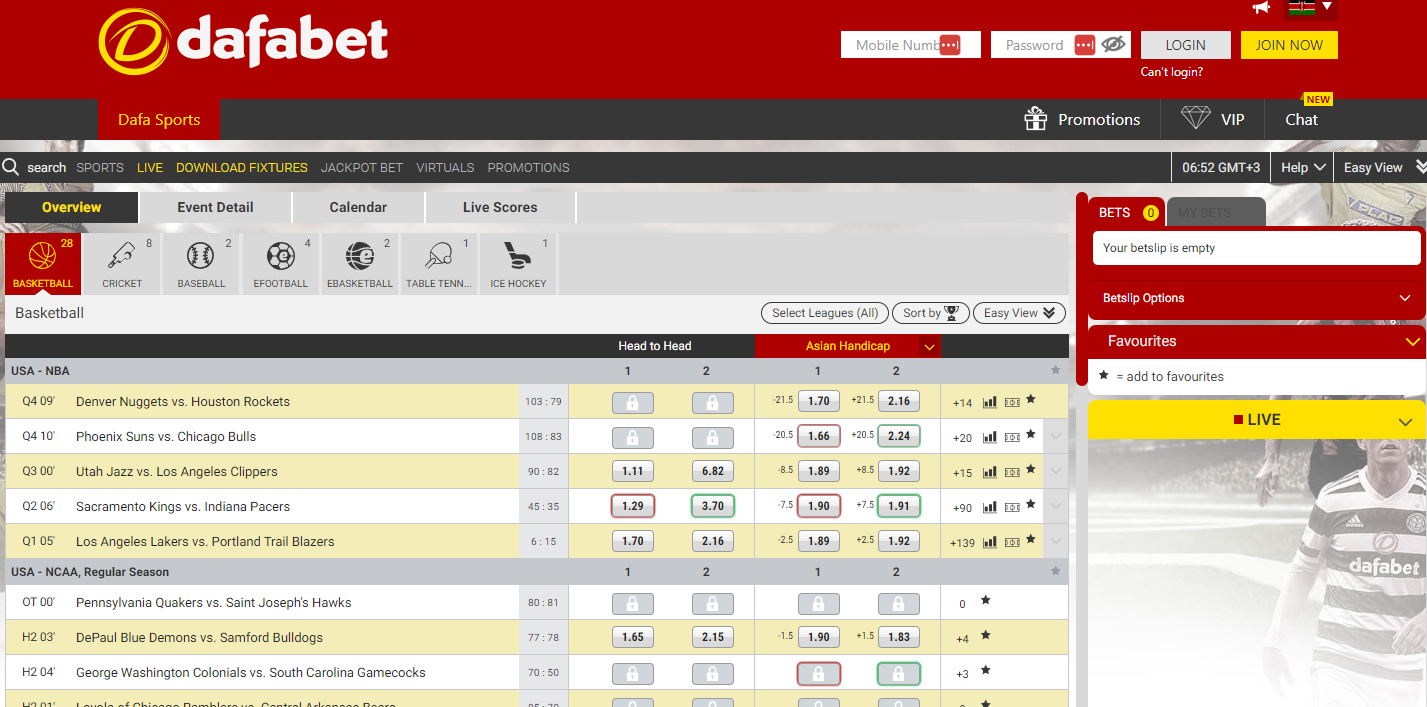Open statistics chart for Phoenix Suns game
This screenshot has width=1427, height=707.
pyautogui.click(x=990, y=437)
